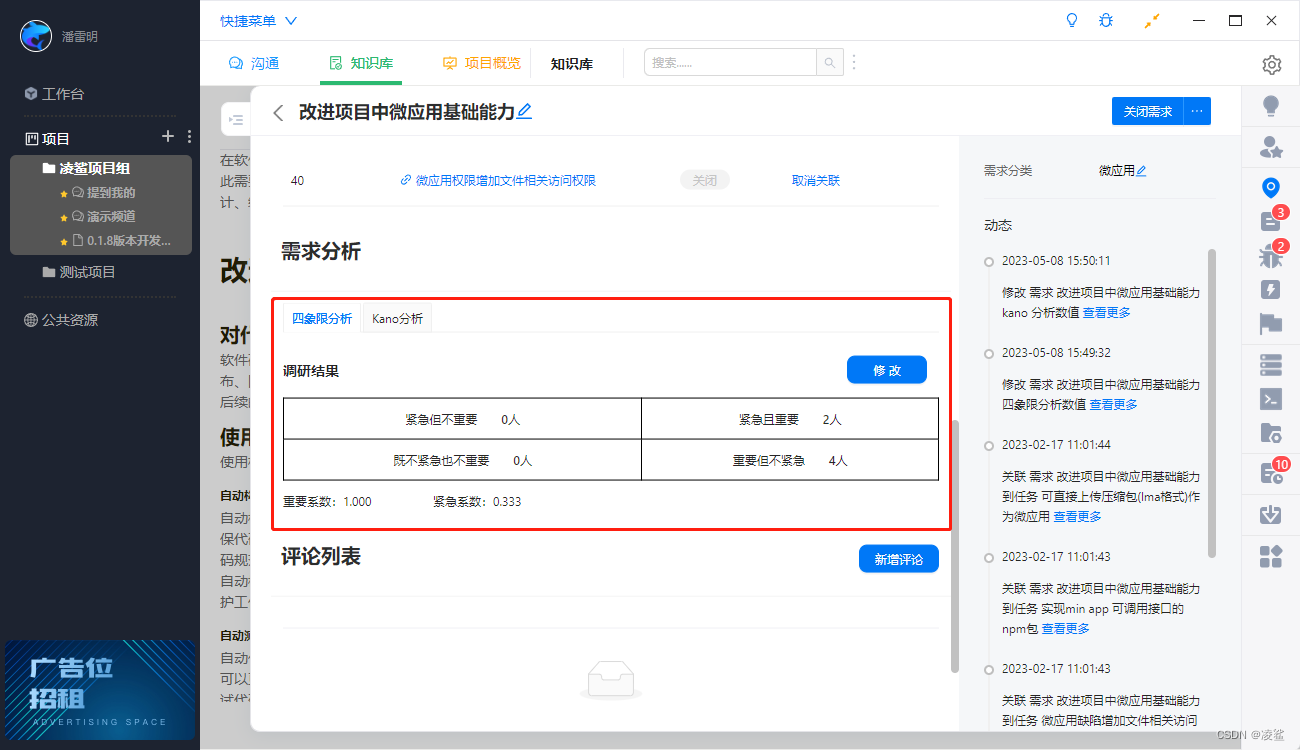Click the lightbulb icon in title bar
Screen dimensions: 1300x750
pyautogui.click(x=1073, y=20)
